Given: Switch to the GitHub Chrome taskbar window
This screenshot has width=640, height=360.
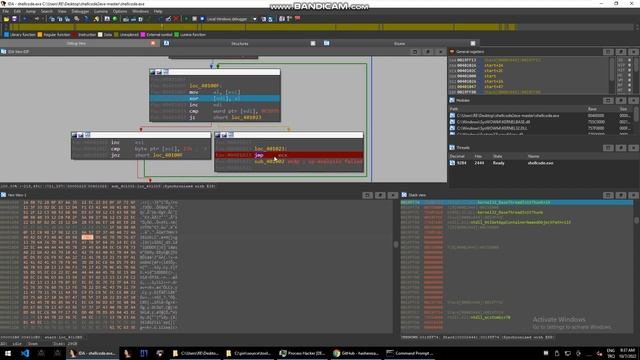Looking at the screenshot, I should tap(356, 353).
